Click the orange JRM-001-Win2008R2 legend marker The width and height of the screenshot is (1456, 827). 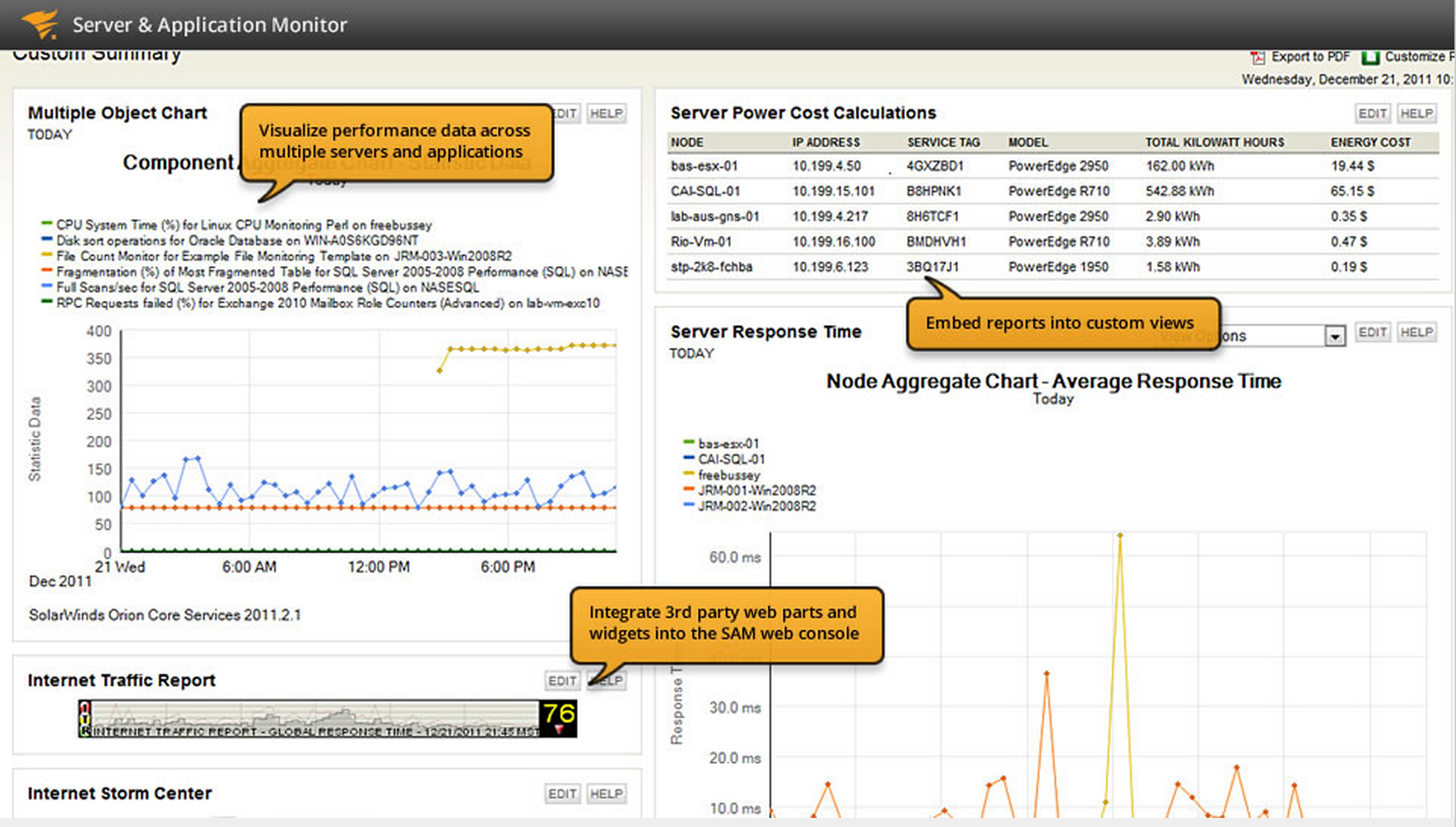(x=689, y=489)
